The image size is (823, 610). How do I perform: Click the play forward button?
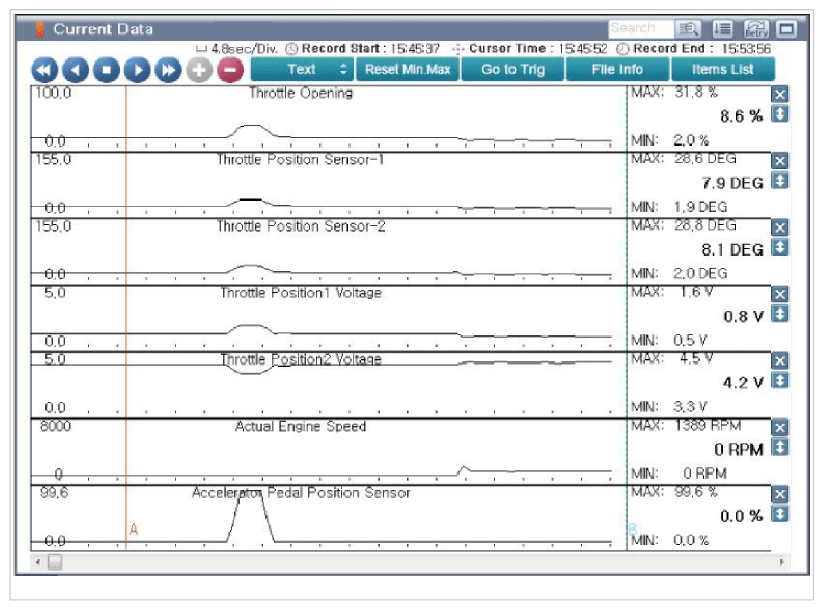tap(138, 70)
